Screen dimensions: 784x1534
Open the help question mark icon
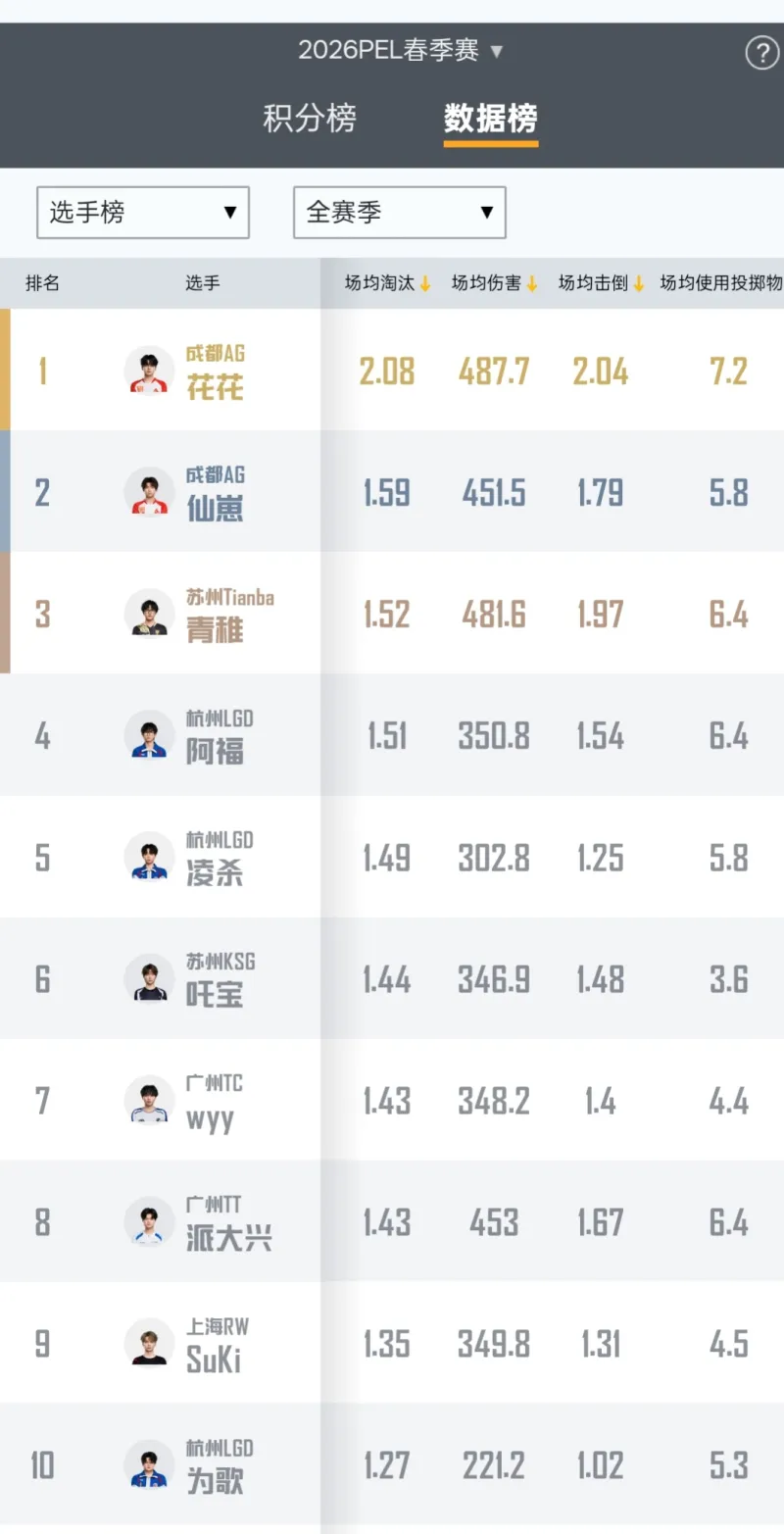point(761,53)
